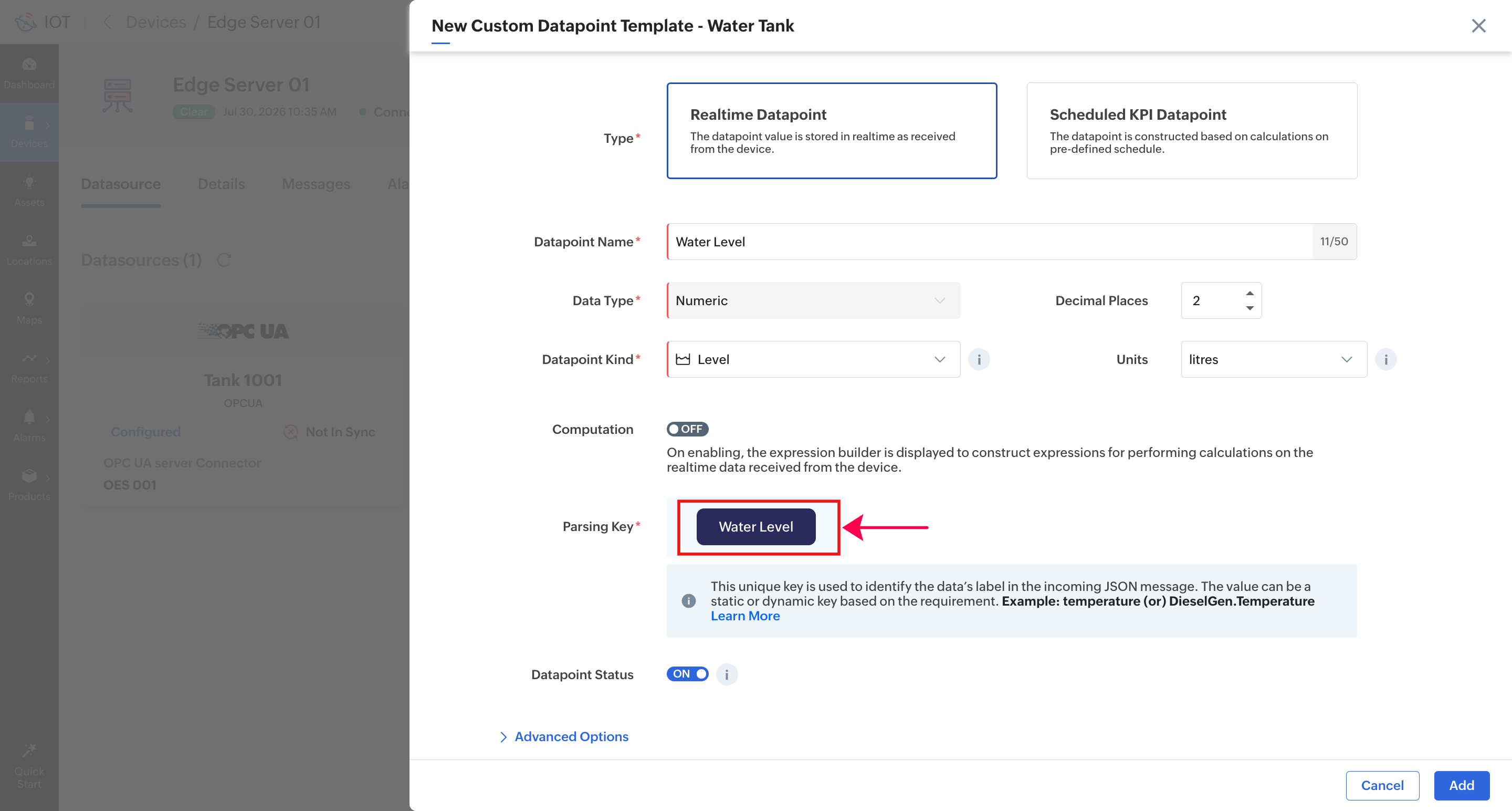Viewport: 1512px width, 811px height.
Task: Open Products in the sidebar
Action: [x=29, y=485]
